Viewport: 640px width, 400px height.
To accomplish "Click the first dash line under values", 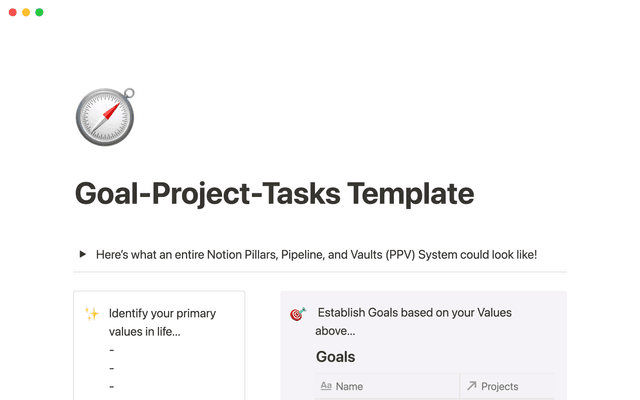I will point(112,350).
